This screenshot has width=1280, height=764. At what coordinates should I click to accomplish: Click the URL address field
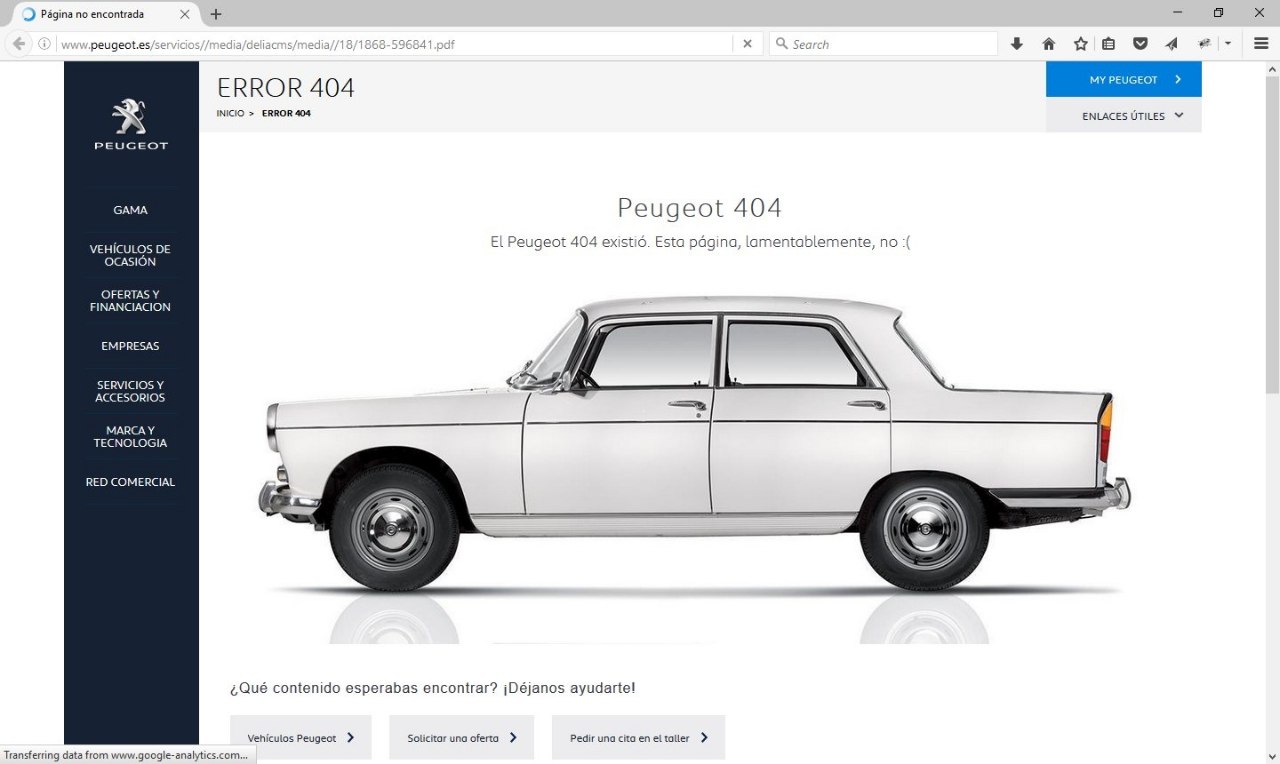tap(395, 44)
